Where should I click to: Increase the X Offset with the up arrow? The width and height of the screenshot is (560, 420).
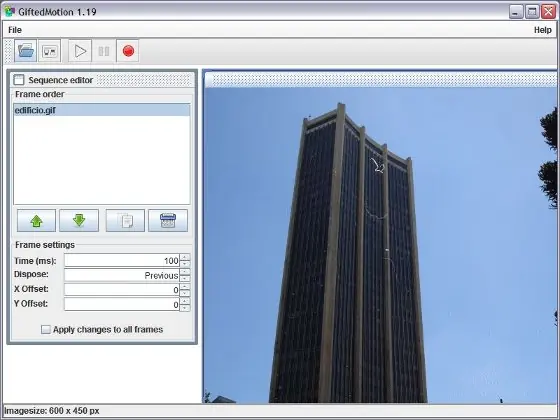pos(185,286)
